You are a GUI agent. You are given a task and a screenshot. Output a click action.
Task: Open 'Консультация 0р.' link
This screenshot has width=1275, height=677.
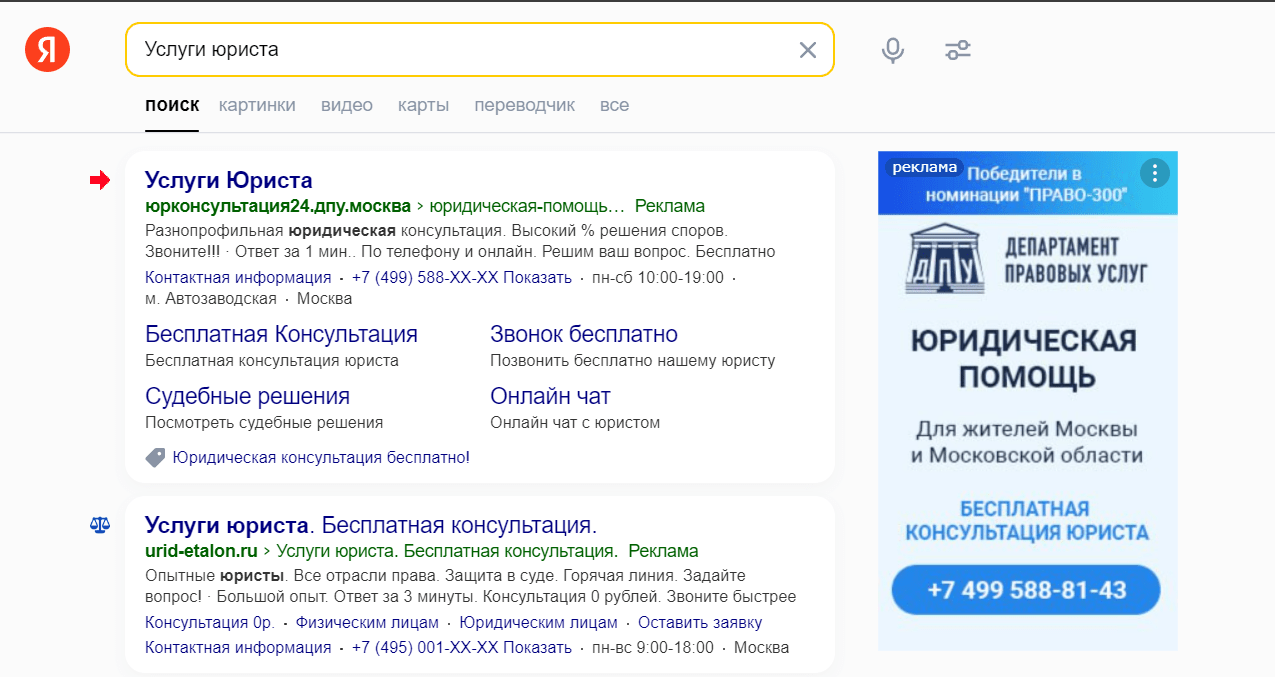(210, 622)
